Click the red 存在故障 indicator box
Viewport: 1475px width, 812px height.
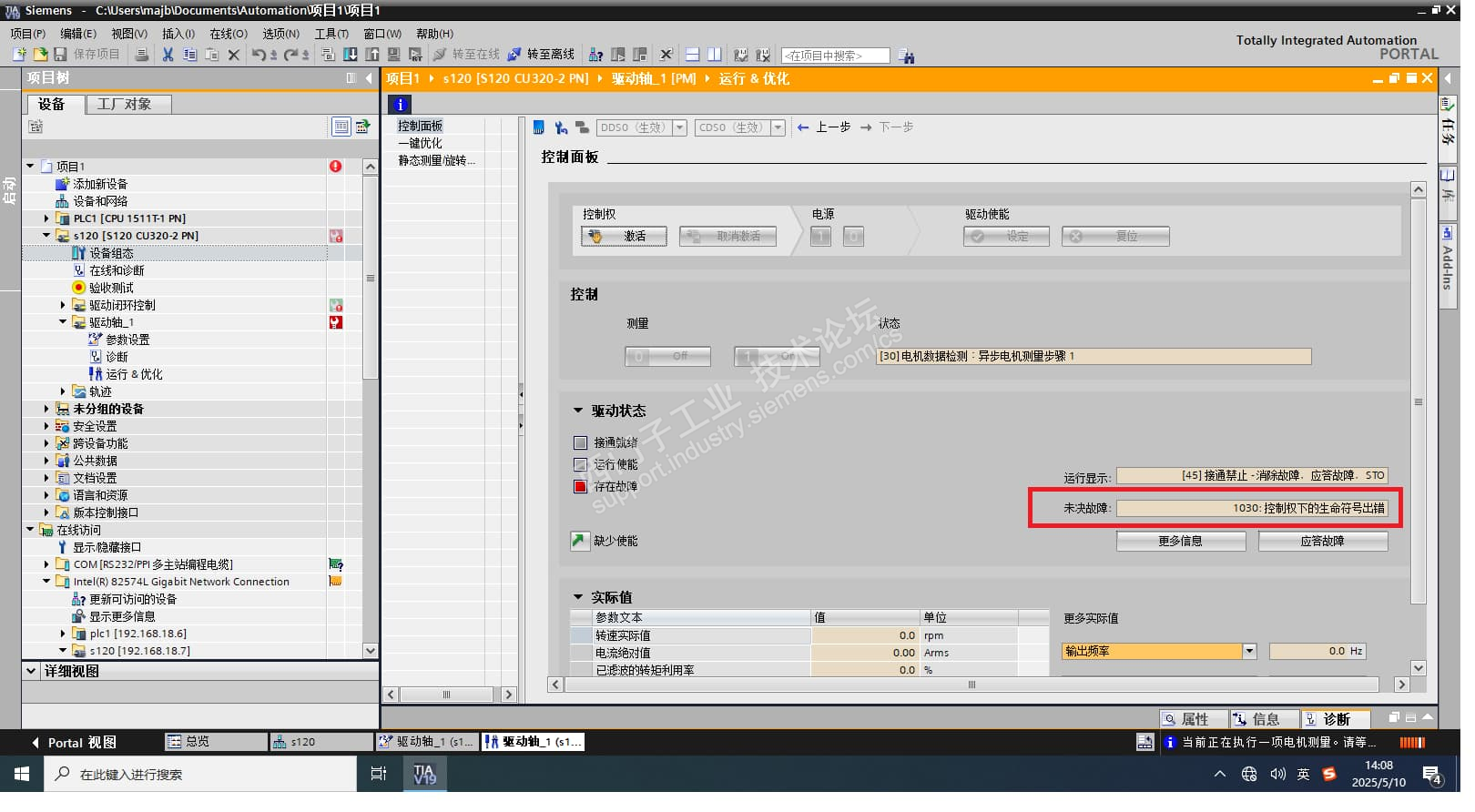(x=580, y=486)
